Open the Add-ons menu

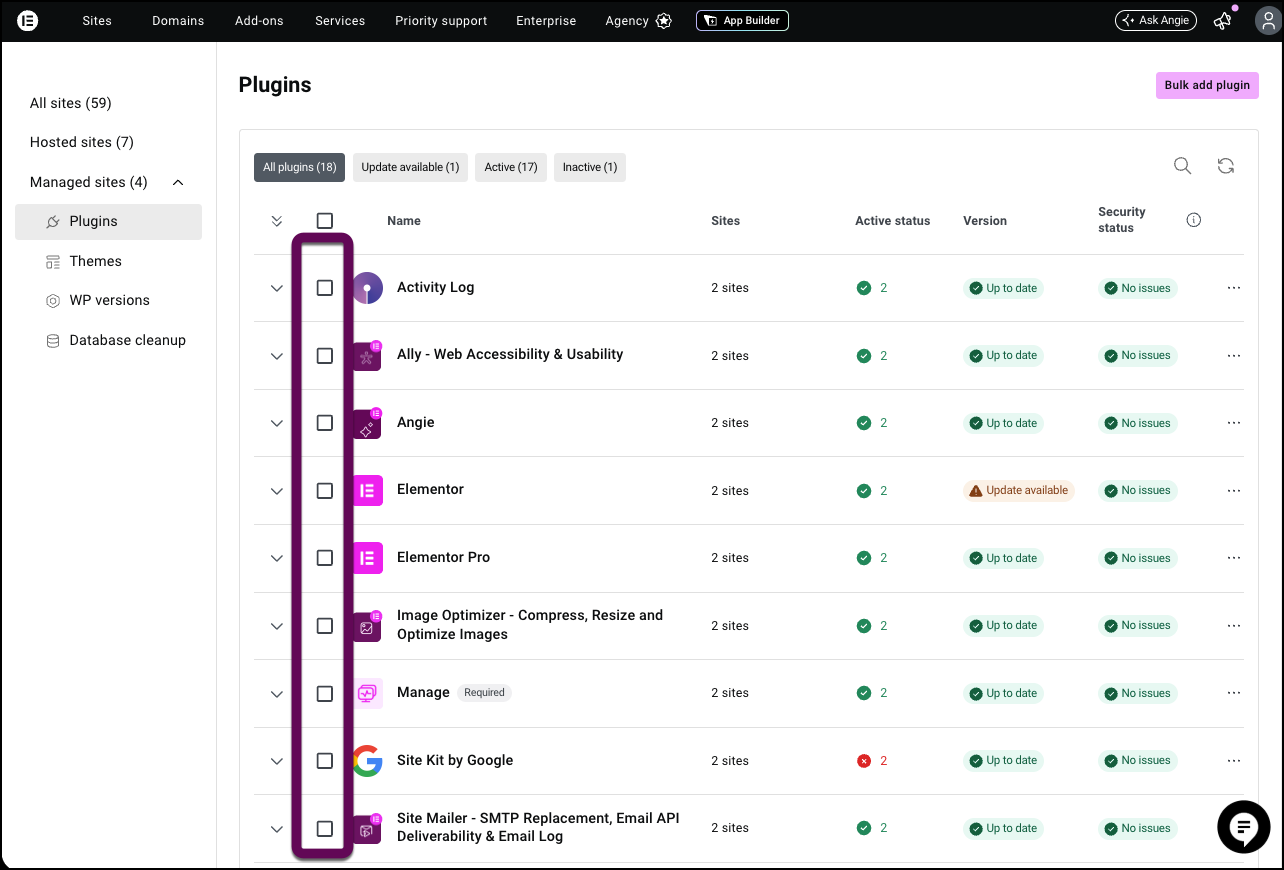259,20
